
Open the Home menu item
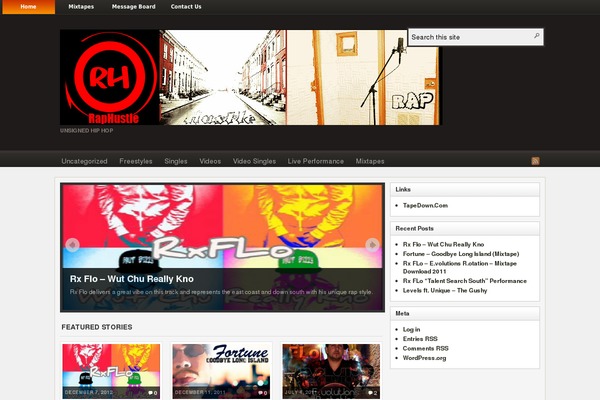pos(29,7)
